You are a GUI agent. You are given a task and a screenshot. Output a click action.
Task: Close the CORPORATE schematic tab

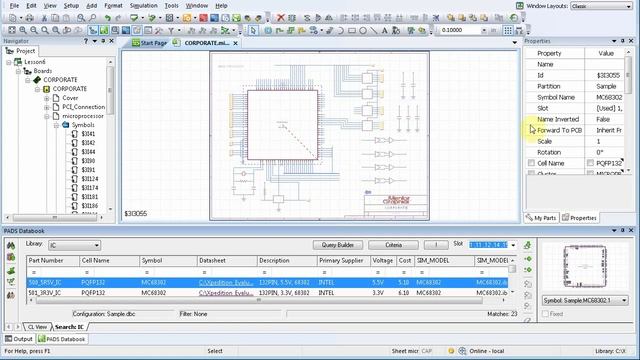click(x=236, y=43)
